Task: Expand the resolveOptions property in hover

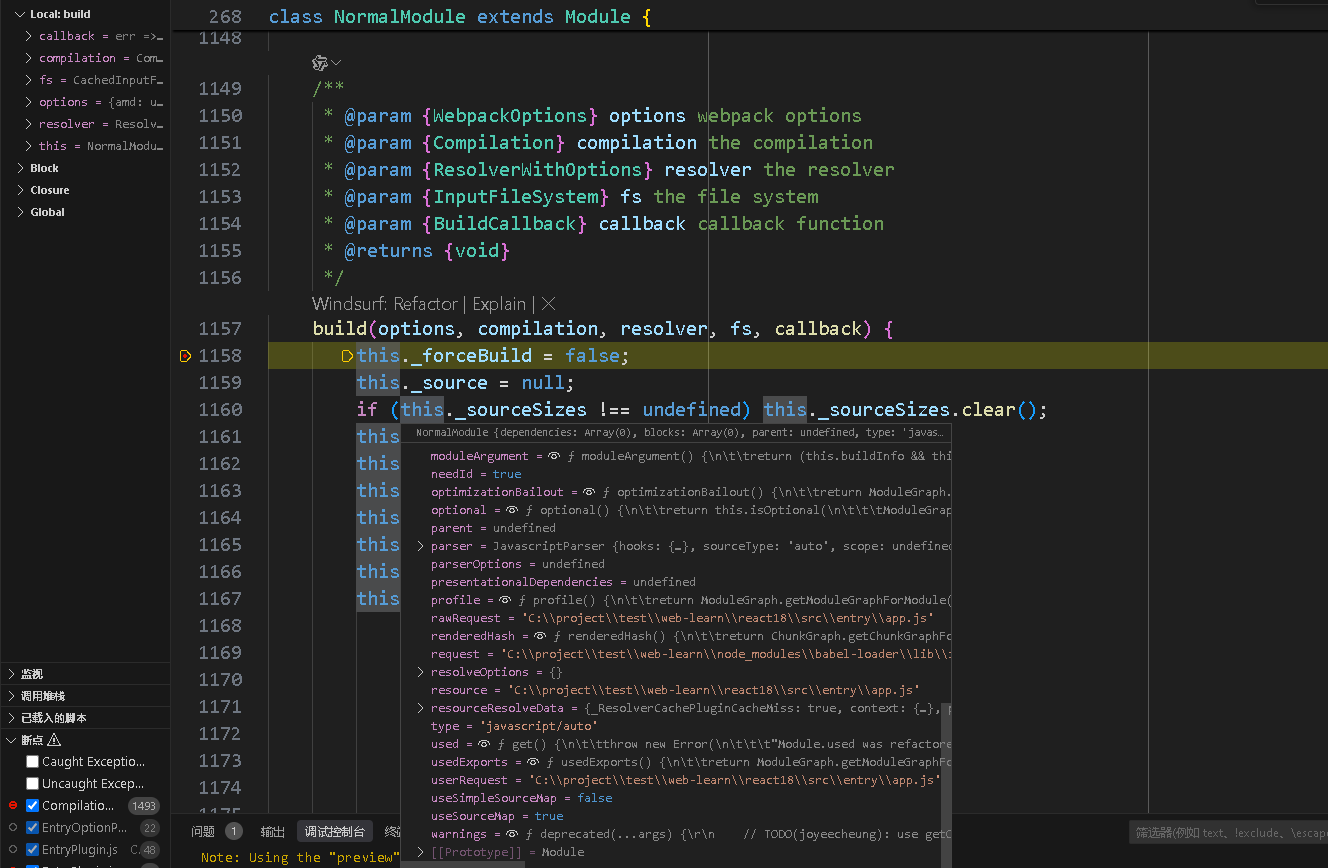Action: point(420,672)
